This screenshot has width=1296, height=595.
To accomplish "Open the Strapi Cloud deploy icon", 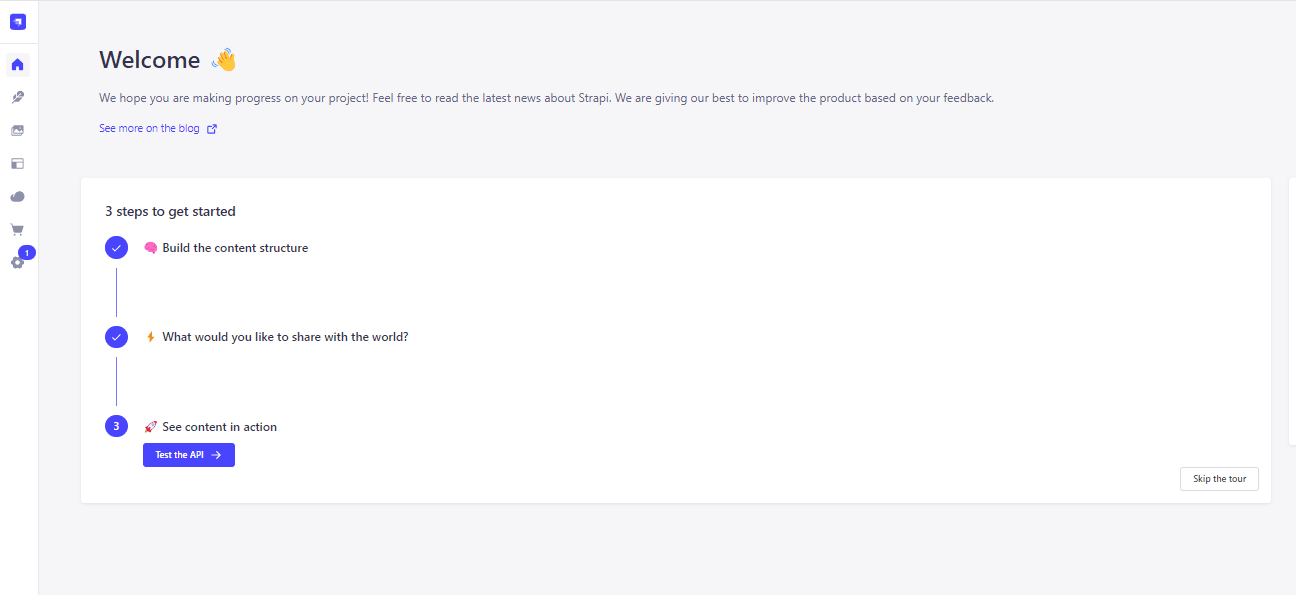I will coord(18,197).
